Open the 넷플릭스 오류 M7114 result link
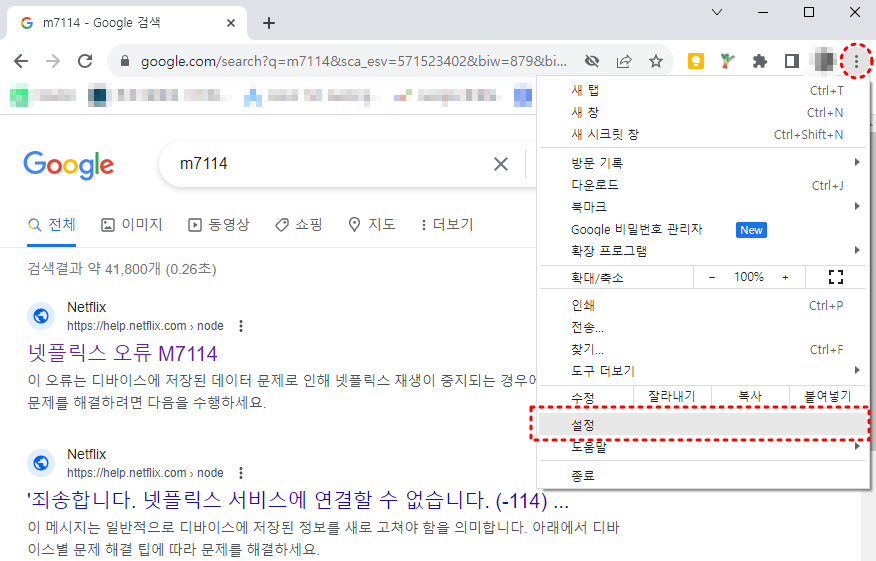The image size is (876, 561). pyautogui.click(x=122, y=354)
